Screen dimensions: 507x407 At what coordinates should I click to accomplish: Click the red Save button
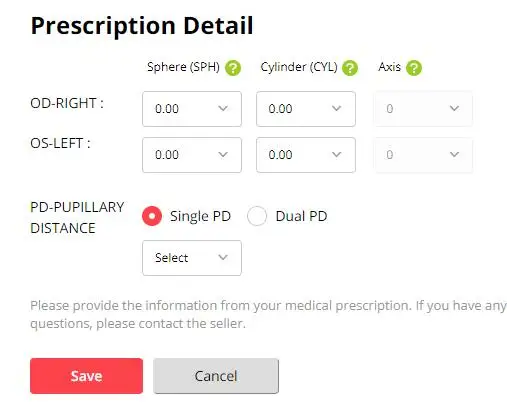pos(86,376)
